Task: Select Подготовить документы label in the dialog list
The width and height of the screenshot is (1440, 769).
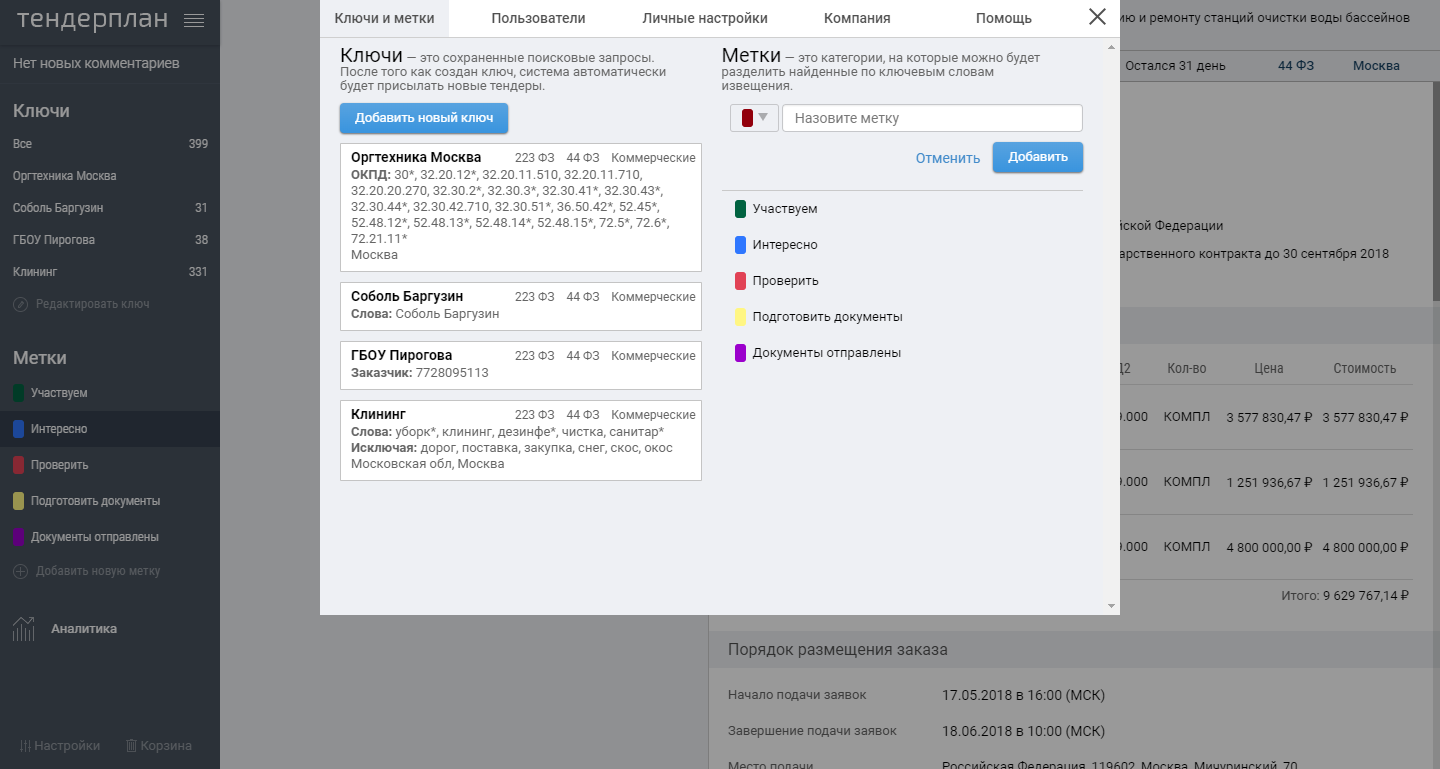Action: pyautogui.click(x=827, y=317)
